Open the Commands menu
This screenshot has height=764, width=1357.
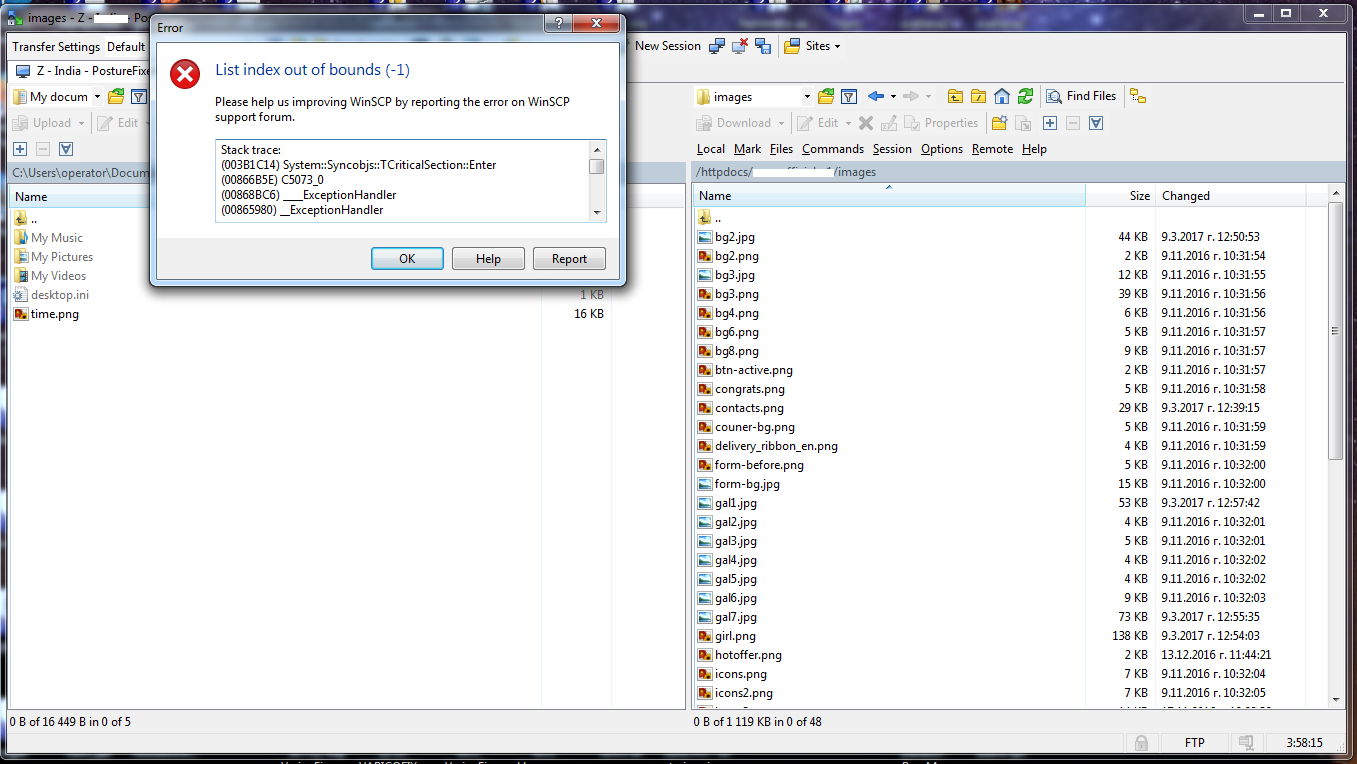point(832,149)
